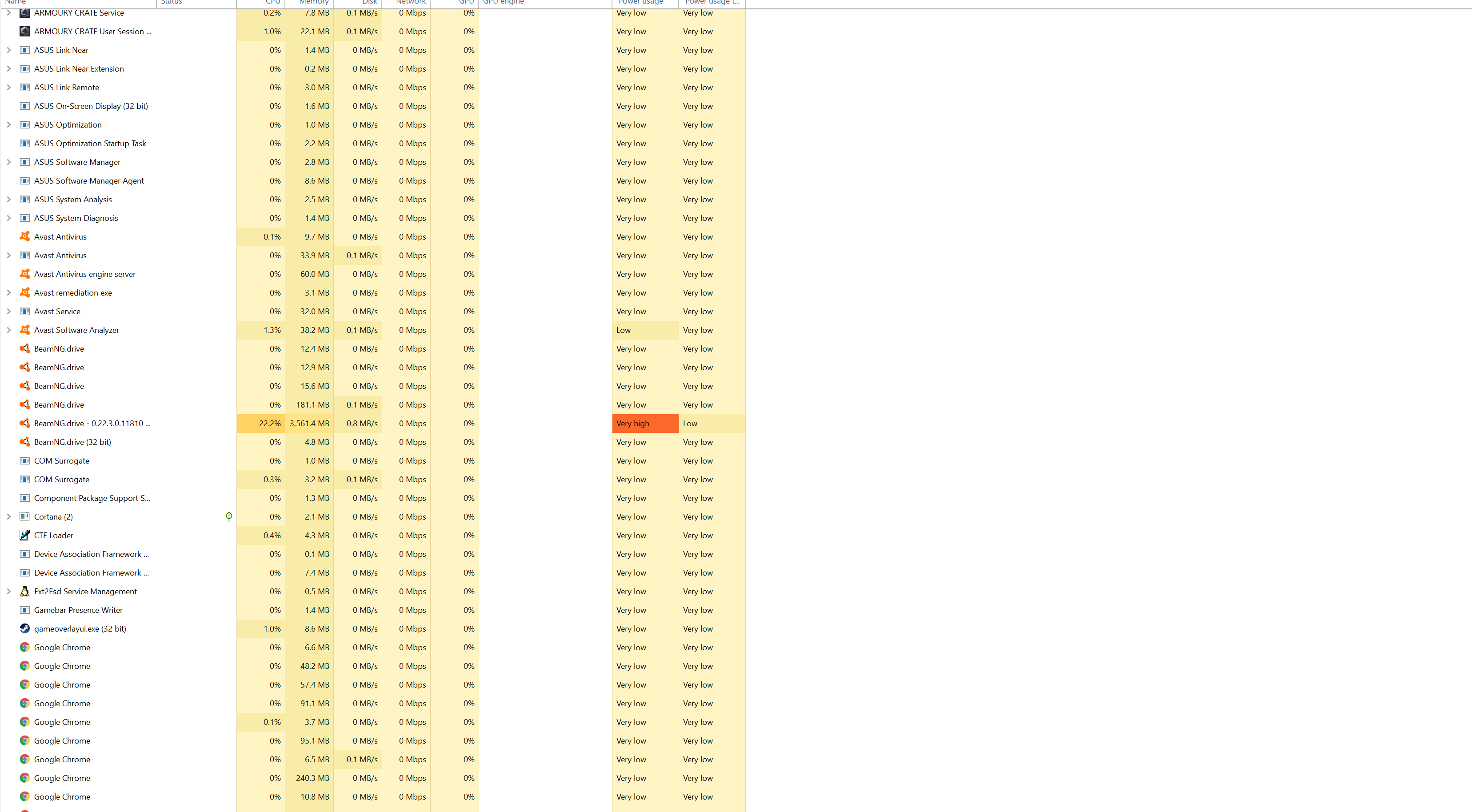
Task: Click the orange Avast Antivirus icon at 9.7 MB
Action: [x=24, y=236]
